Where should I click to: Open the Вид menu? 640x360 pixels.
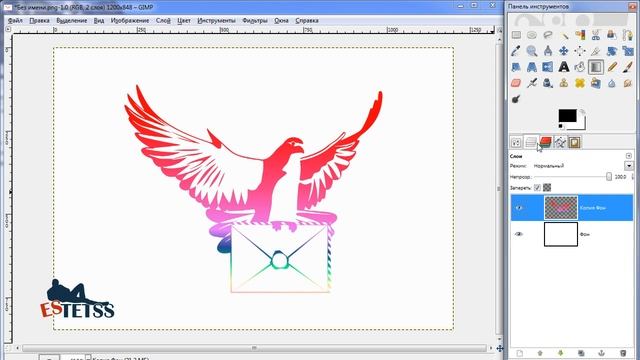(99, 20)
